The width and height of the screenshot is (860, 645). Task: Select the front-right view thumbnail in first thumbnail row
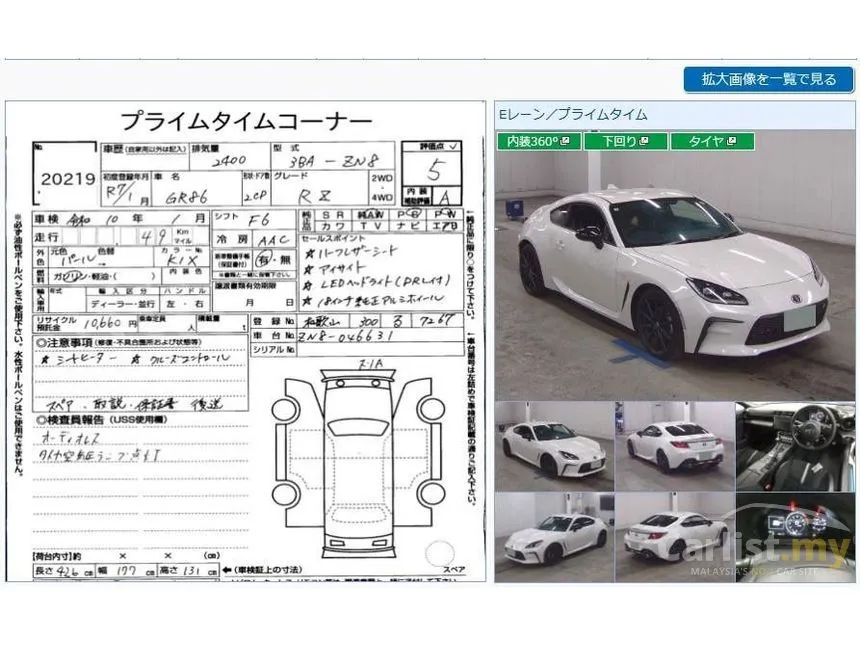554,446
